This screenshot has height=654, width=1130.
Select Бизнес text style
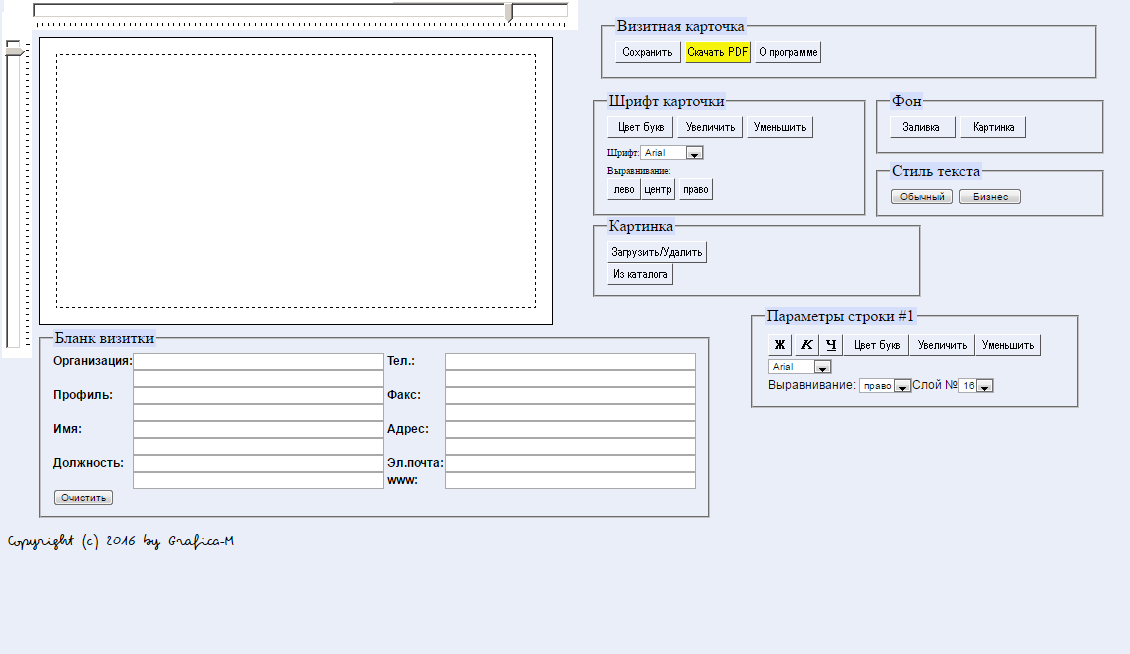(990, 197)
